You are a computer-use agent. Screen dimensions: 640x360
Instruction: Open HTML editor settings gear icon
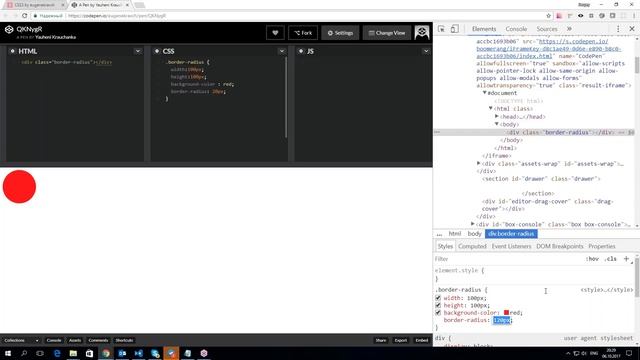pyautogui.click(x=12, y=51)
